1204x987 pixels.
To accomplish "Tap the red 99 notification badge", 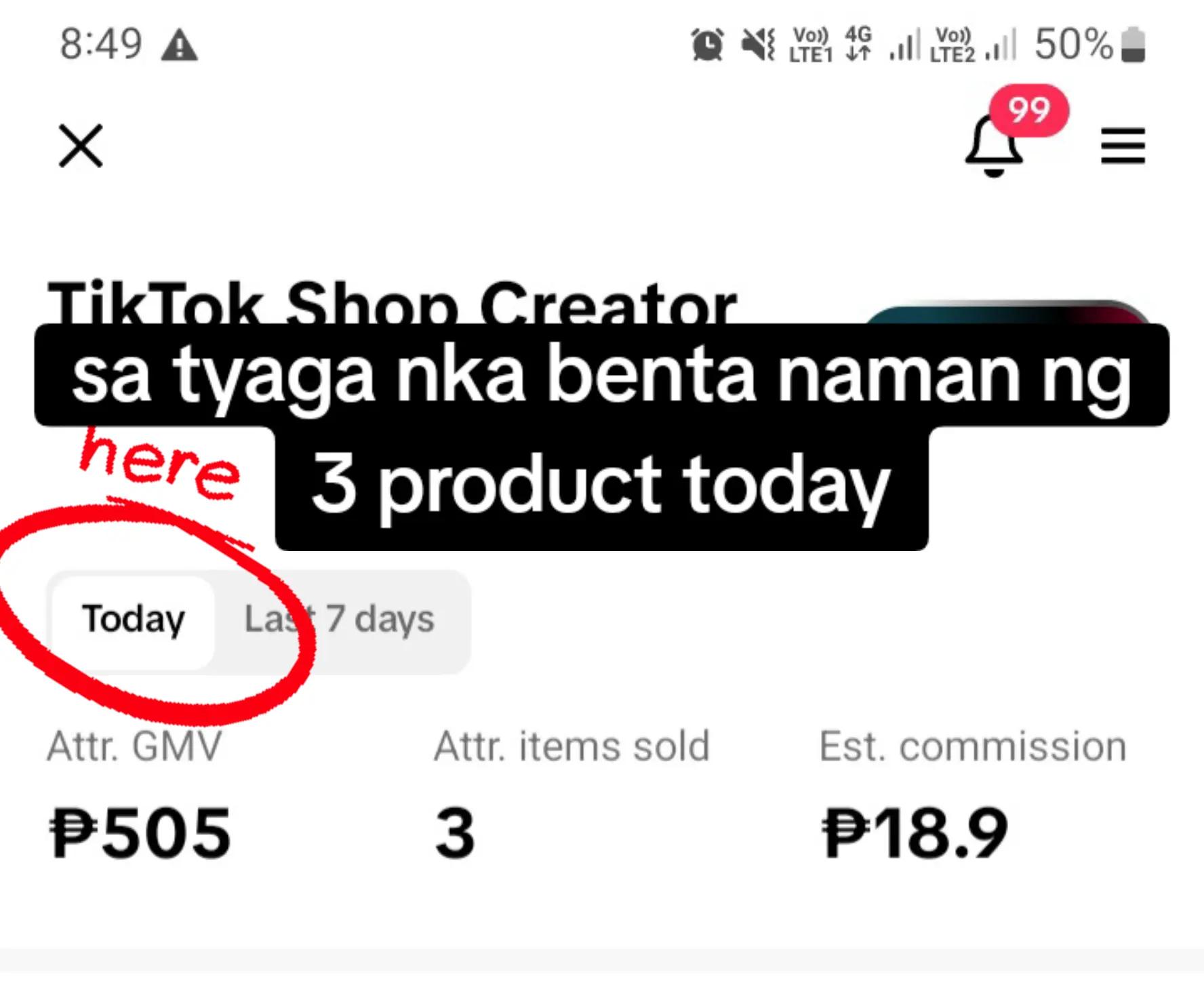I will pos(1028,110).
